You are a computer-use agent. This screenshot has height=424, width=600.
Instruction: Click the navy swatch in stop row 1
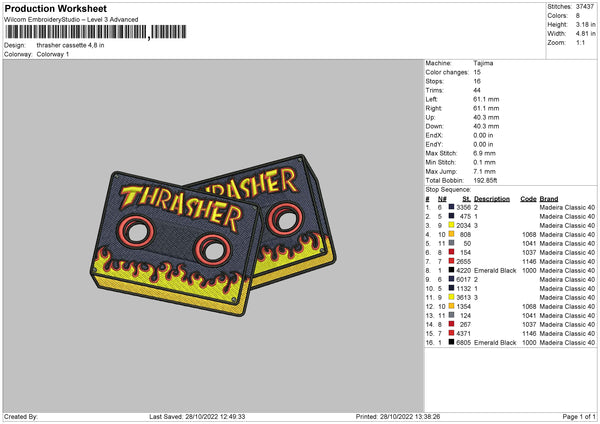[452, 207]
